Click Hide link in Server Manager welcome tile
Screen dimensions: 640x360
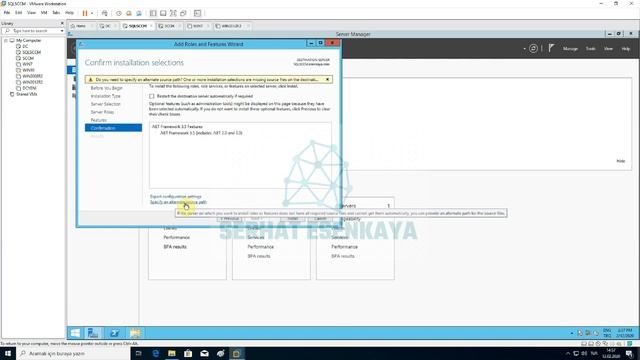pyautogui.click(x=620, y=161)
